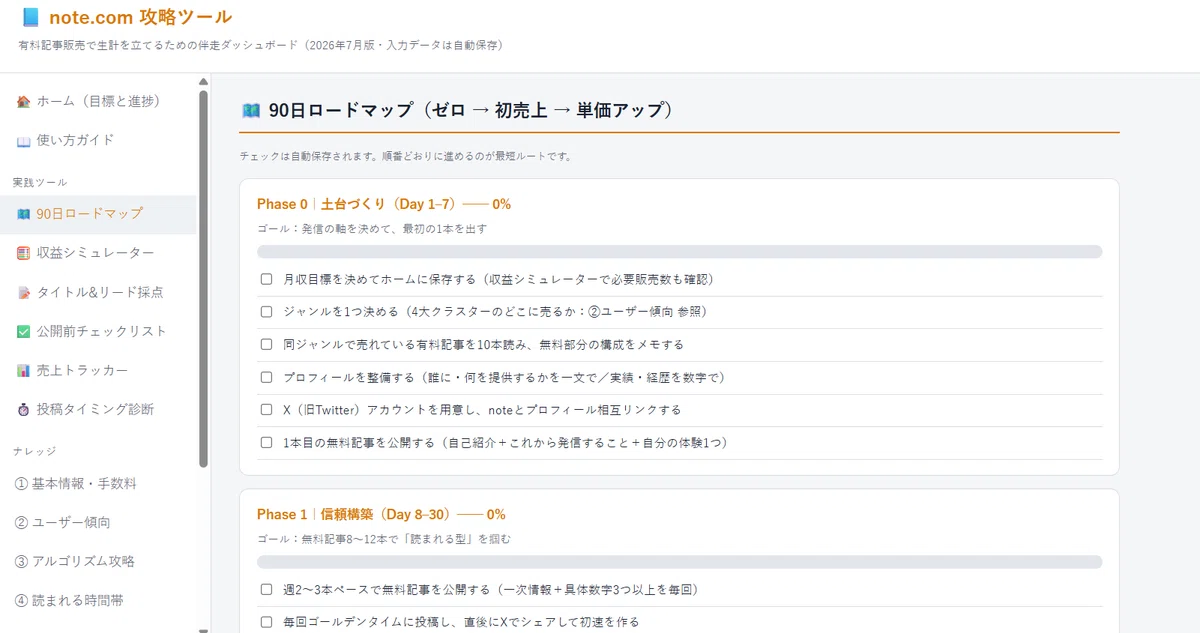
Task: Go to タイトル&リード採点 tool
Action: click(98, 293)
